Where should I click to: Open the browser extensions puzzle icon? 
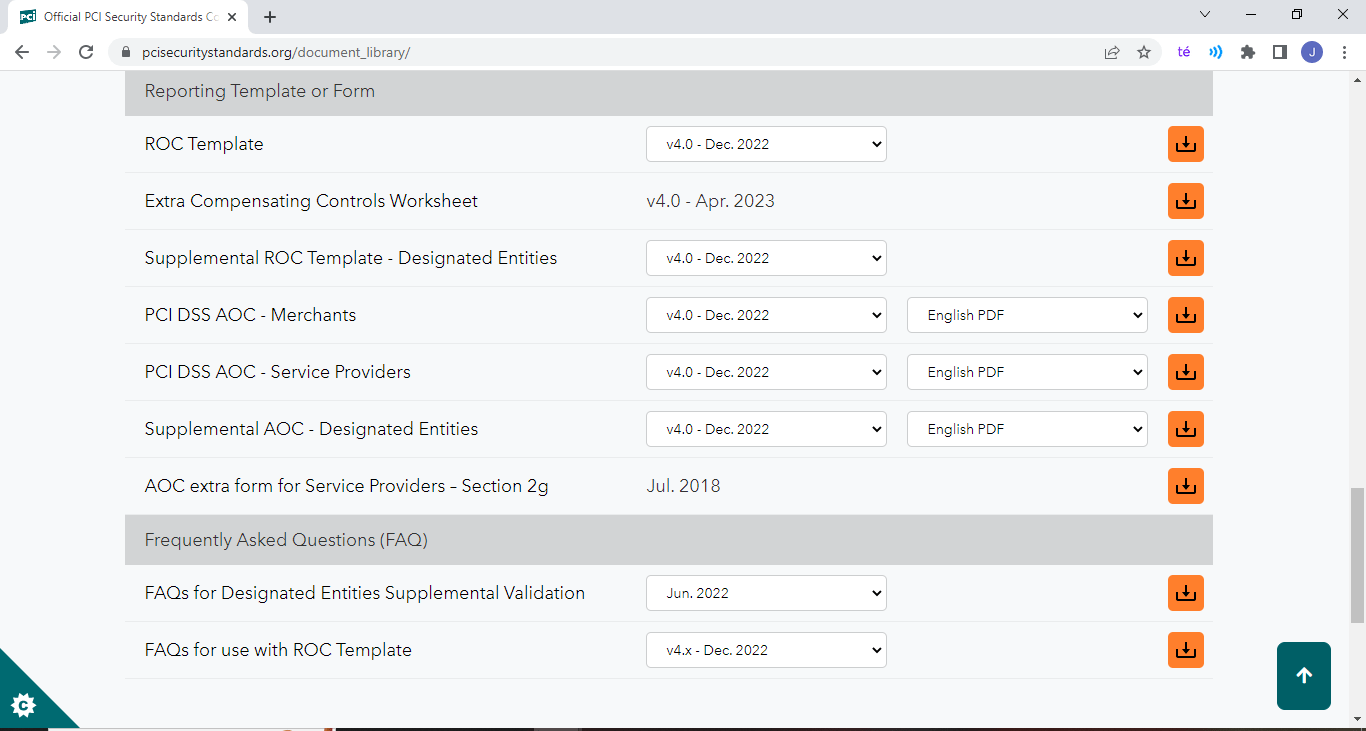point(1247,52)
